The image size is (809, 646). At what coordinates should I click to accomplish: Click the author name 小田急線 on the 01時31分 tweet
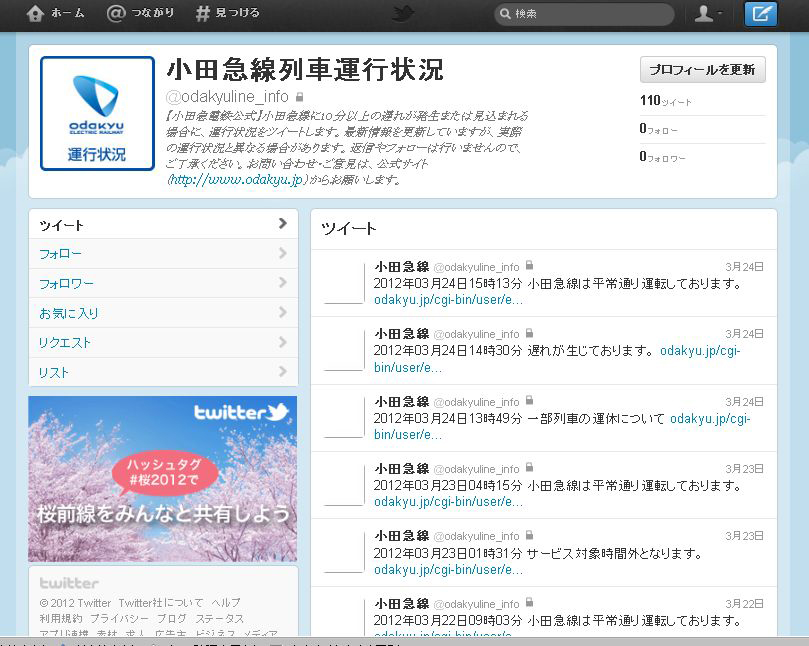402,536
